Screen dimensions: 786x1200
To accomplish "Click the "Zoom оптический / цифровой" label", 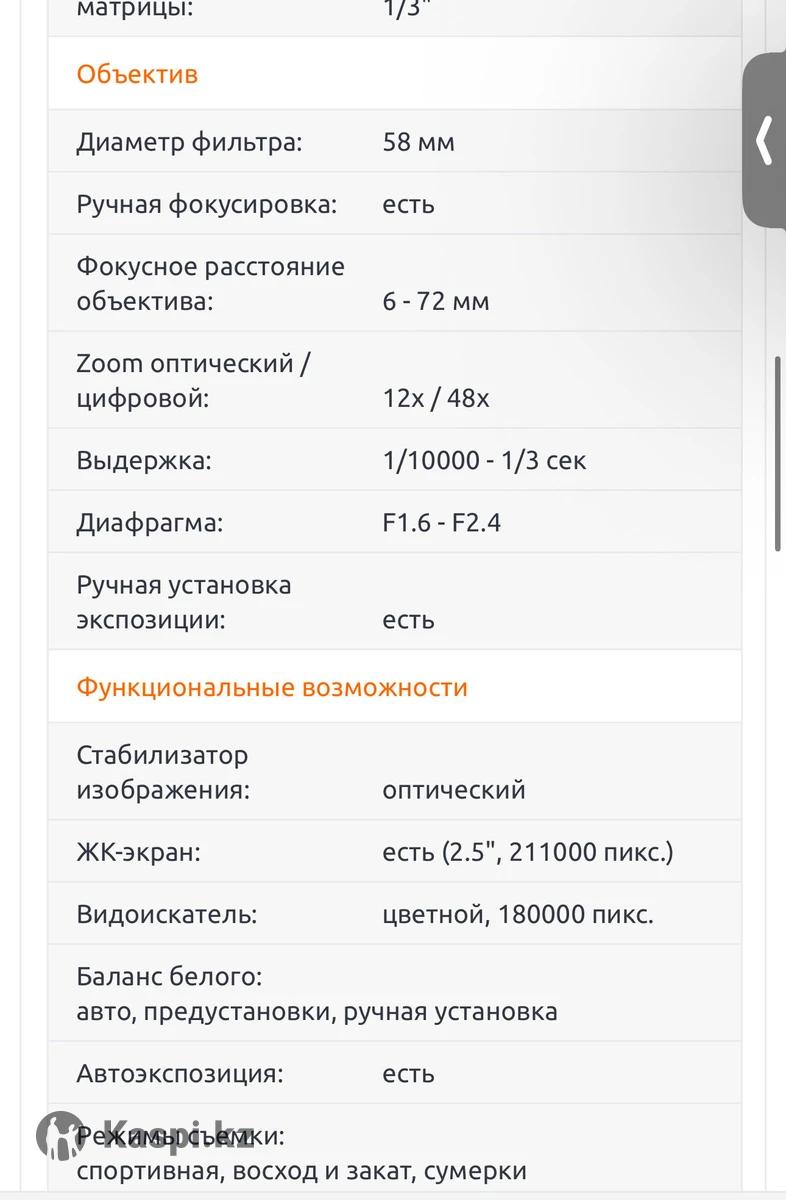I will [x=193, y=381].
